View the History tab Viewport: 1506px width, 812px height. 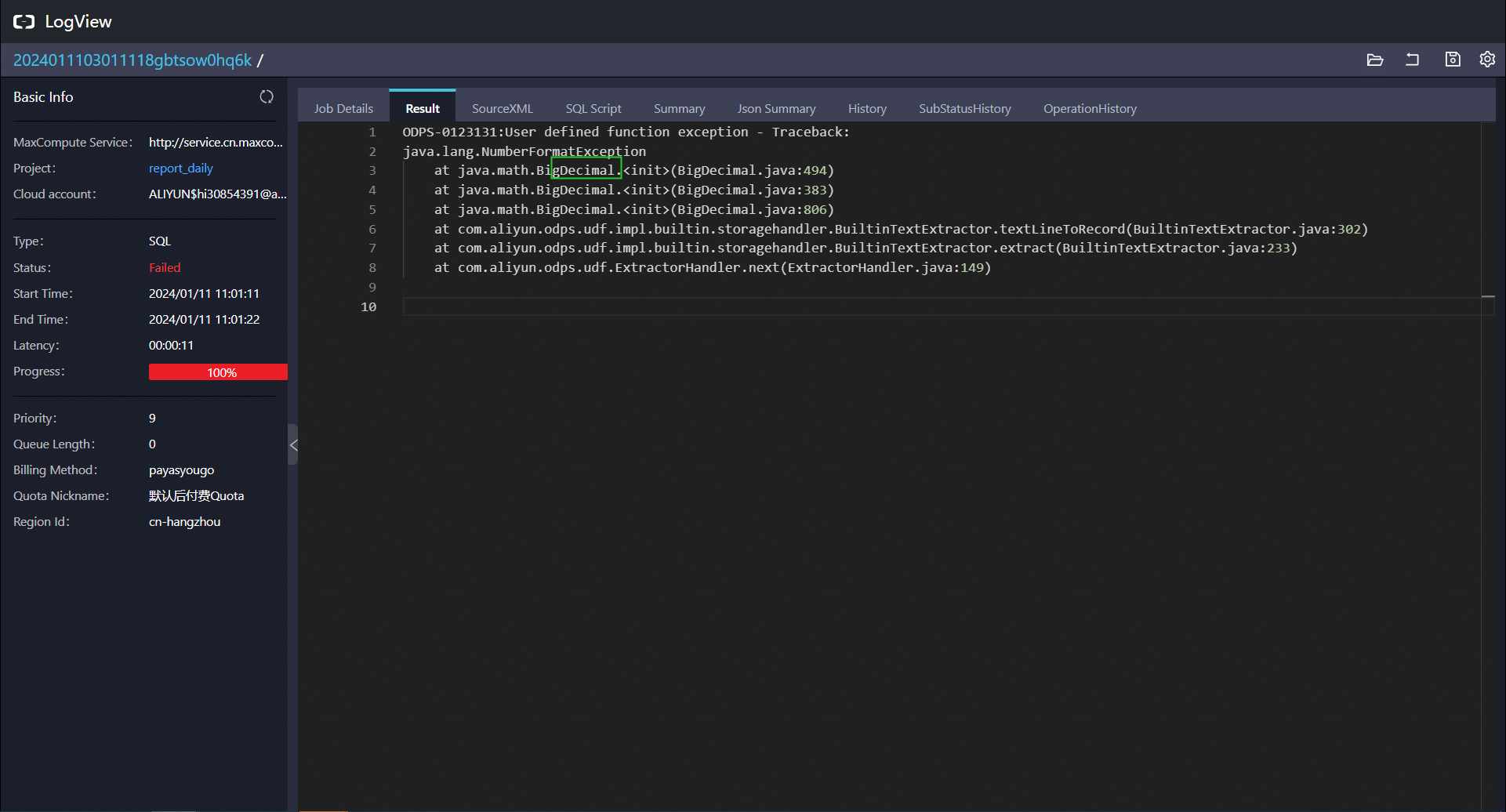coord(867,108)
